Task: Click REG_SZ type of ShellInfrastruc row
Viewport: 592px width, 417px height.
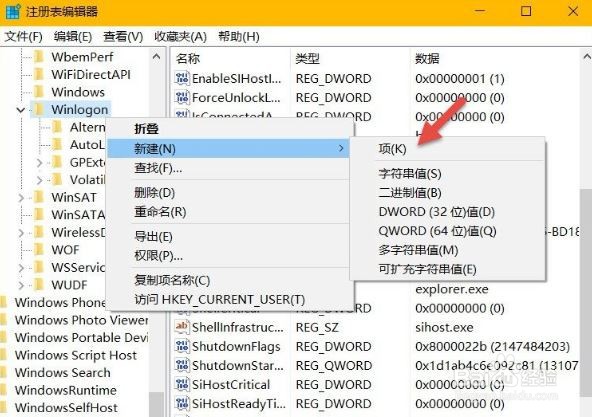Action: coord(317,327)
